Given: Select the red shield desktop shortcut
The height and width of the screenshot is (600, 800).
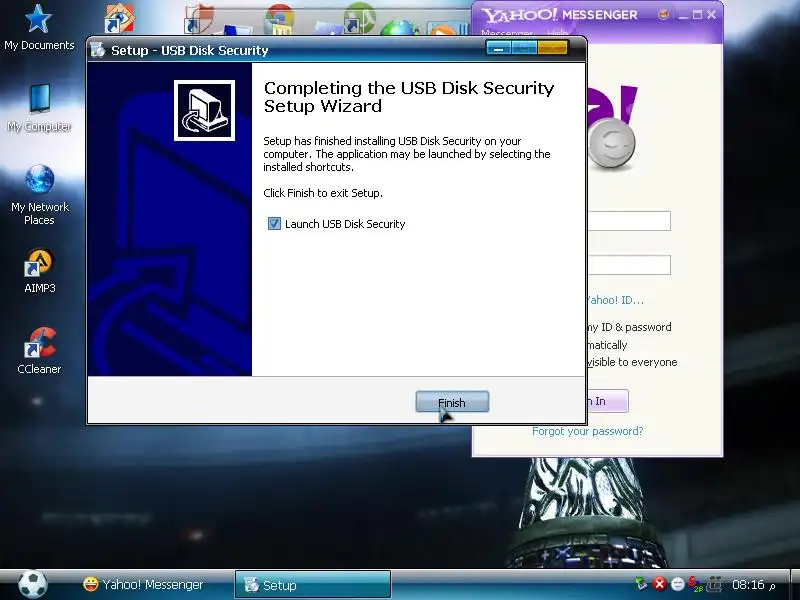Looking at the screenshot, I should click(198, 18).
